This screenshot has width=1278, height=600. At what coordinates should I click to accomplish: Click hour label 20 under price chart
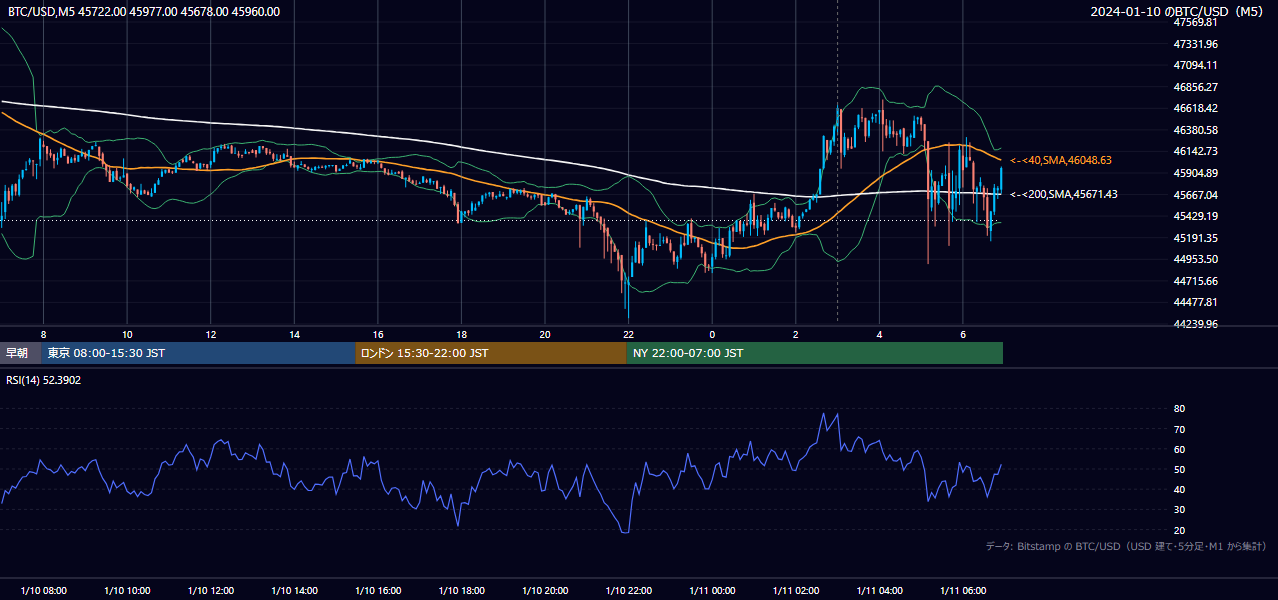[x=544, y=333]
